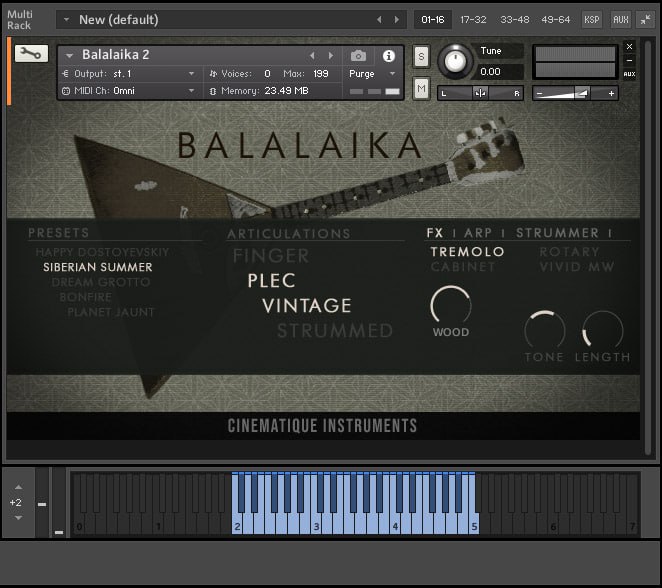Image resolution: width=662 pixels, height=588 pixels.
Task: Load the DREAM GROTTO preset
Action: [x=100, y=282]
